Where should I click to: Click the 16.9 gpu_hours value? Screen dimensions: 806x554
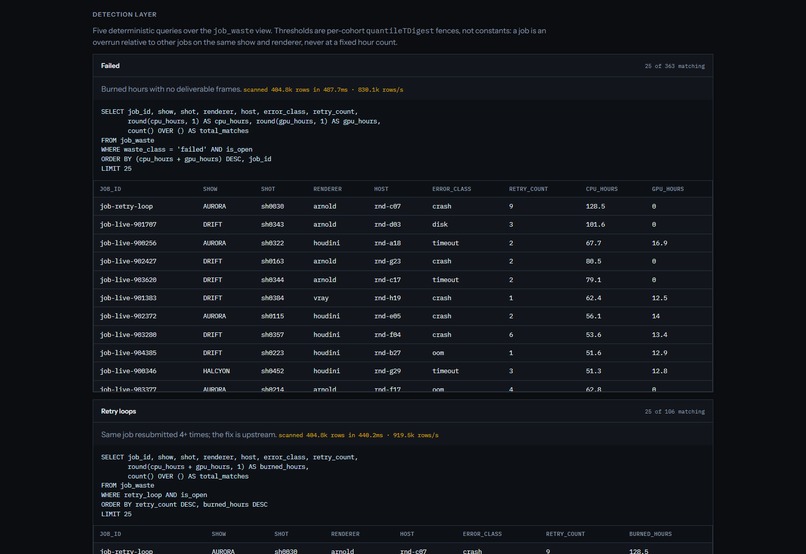click(x=660, y=243)
